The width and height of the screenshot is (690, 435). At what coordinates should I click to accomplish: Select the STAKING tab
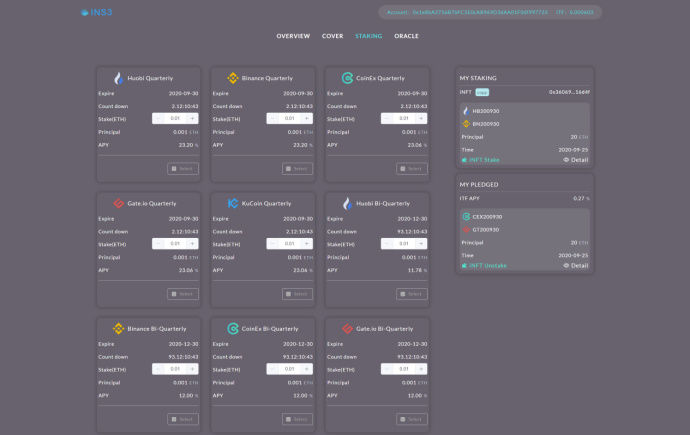click(x=368, y=36)
